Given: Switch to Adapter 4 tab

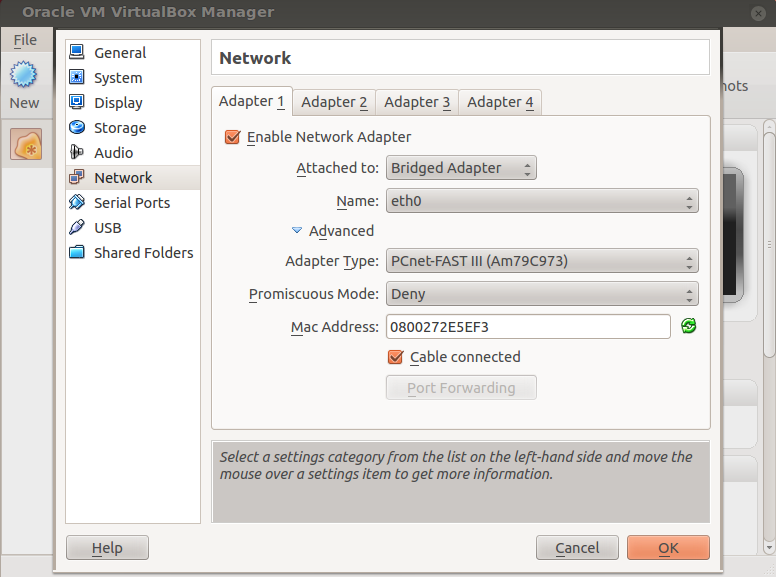Looking at the screenshot, I should tap(500, 102).
